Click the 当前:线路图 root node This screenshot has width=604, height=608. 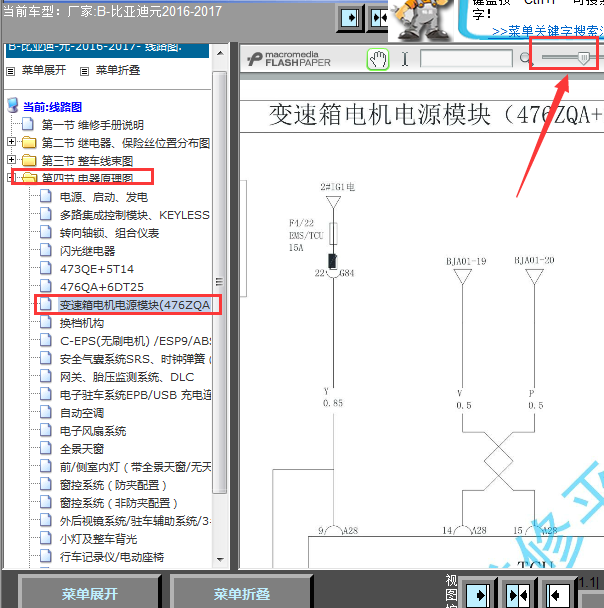52,107
